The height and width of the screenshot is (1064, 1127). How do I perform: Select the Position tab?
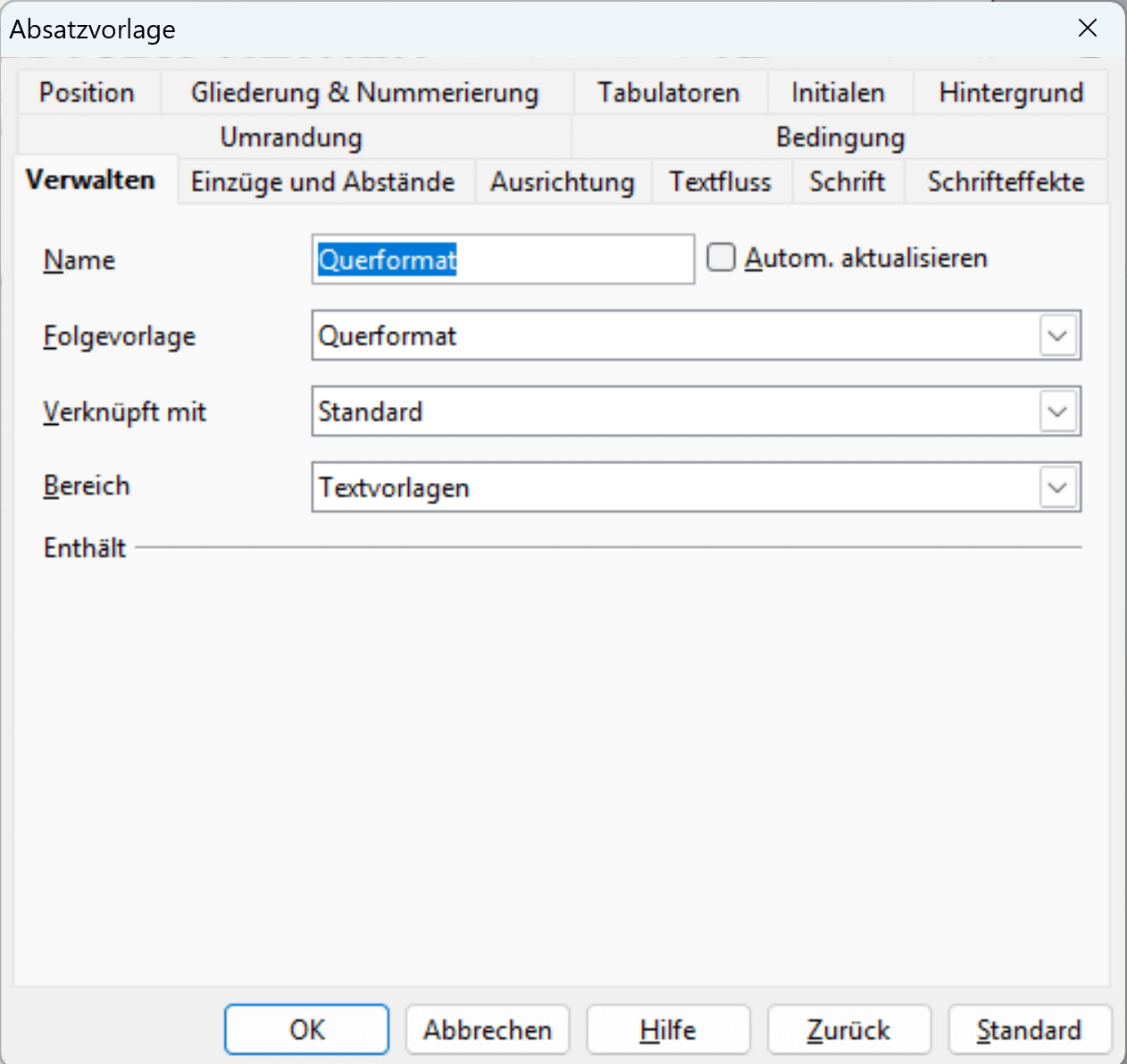pyautogui.click(x=87, y=92)
